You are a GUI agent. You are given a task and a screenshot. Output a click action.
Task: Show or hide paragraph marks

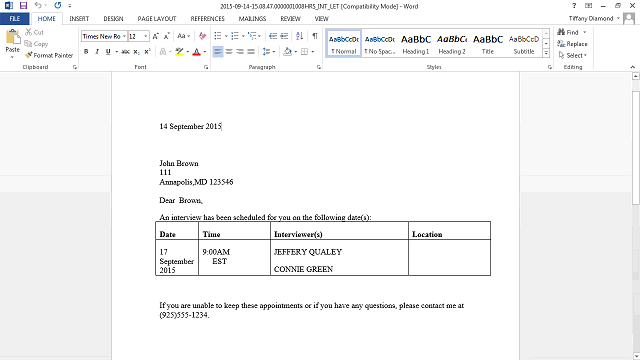click(x=315, y=36)
